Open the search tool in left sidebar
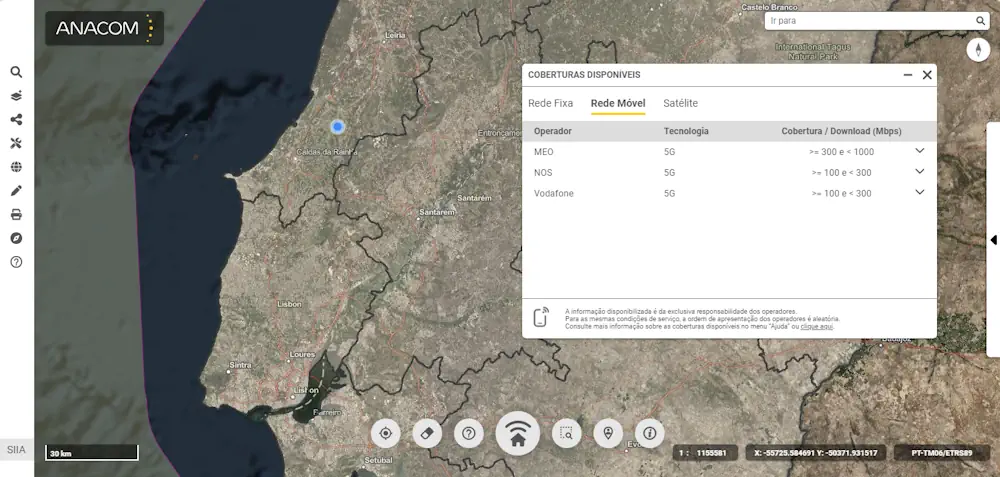The image size is (1000, 477). tap(17, 72)
